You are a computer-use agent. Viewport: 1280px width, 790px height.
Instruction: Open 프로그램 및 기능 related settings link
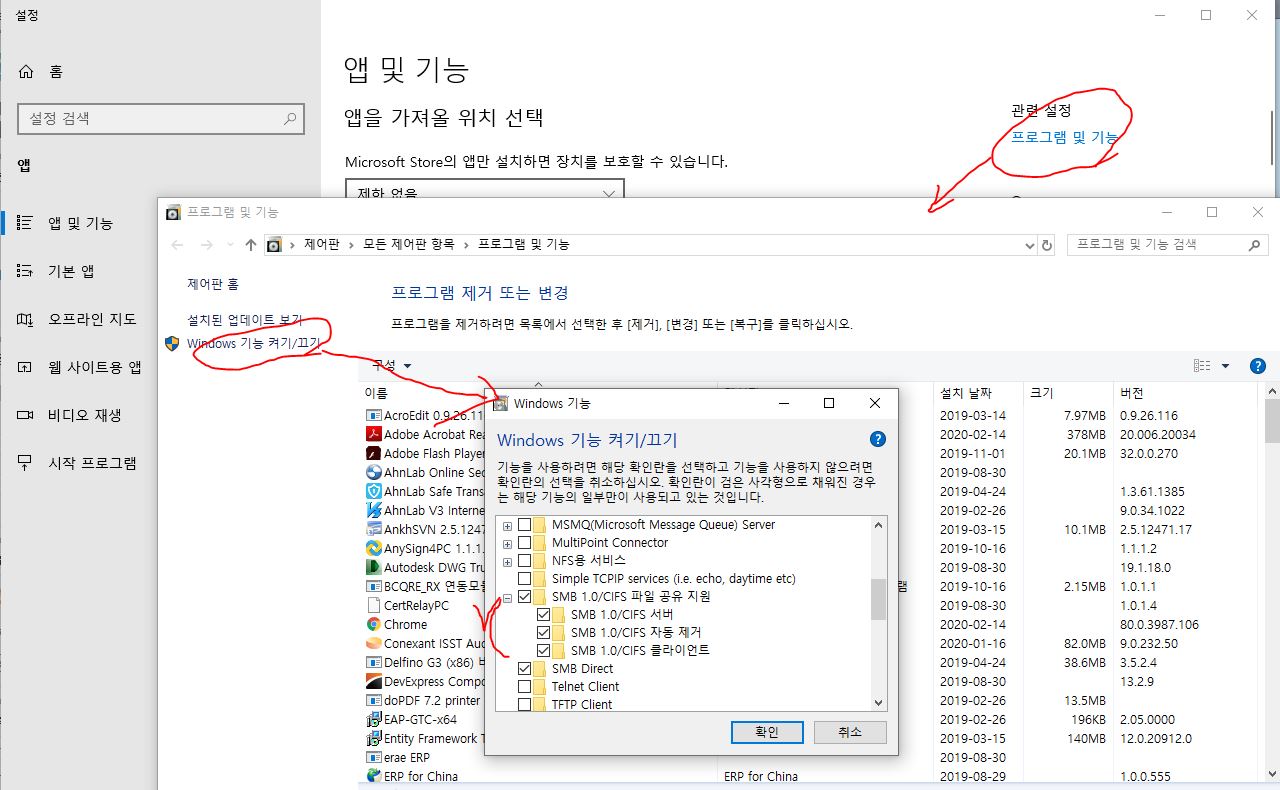pos(1064,137)
